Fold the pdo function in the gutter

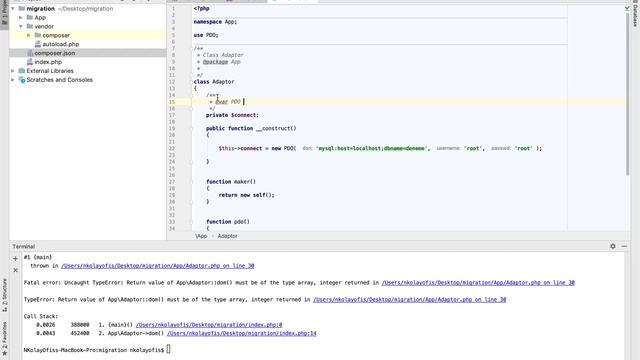191,222
